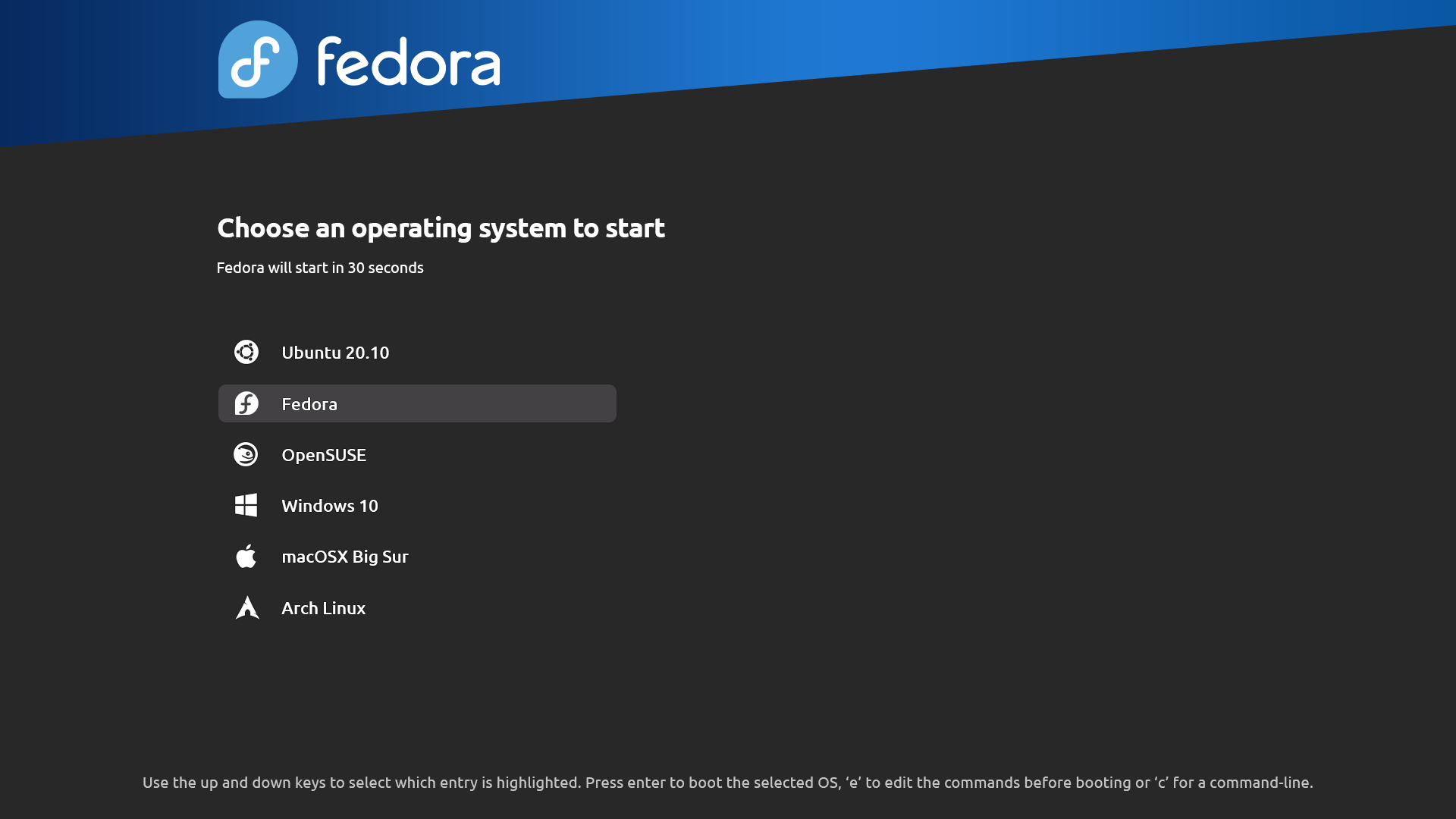This screenshot has width=1456, height=819.
Task: Select the Ubuntu 20.10 boot entry
Action: pyautogui.click(x=335, y=353)
